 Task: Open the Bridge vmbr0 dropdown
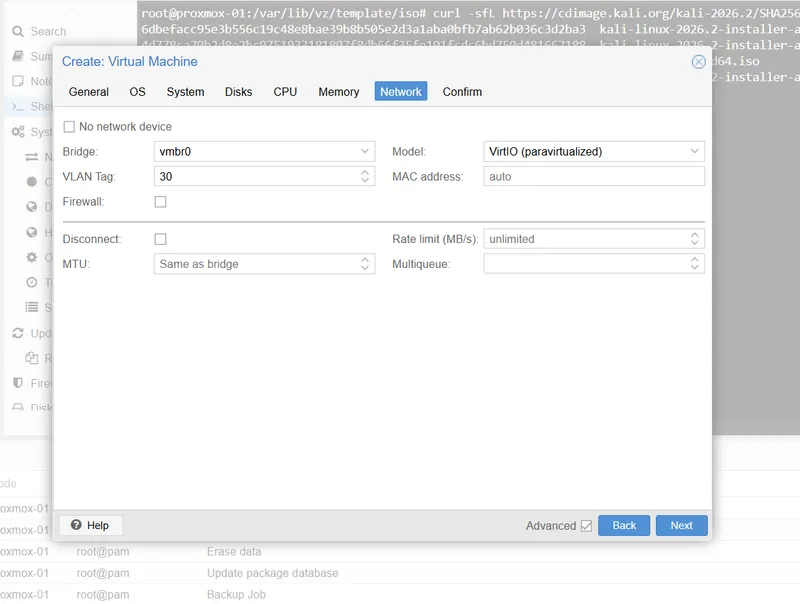click(364, 152)
